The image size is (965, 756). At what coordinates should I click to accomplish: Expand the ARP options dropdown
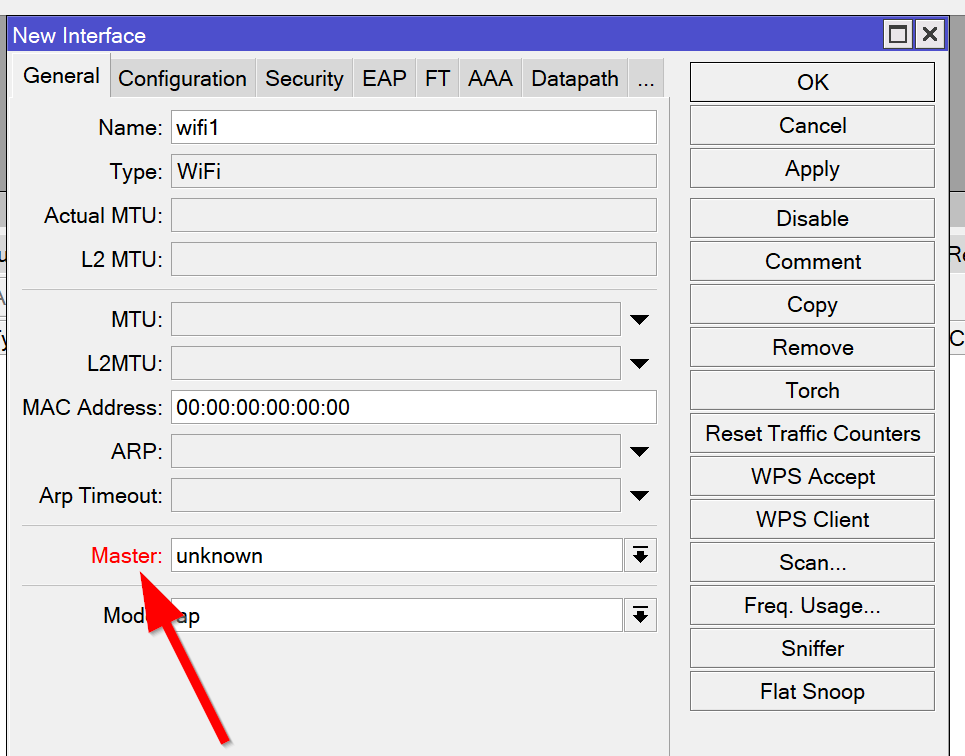[639, 451]
